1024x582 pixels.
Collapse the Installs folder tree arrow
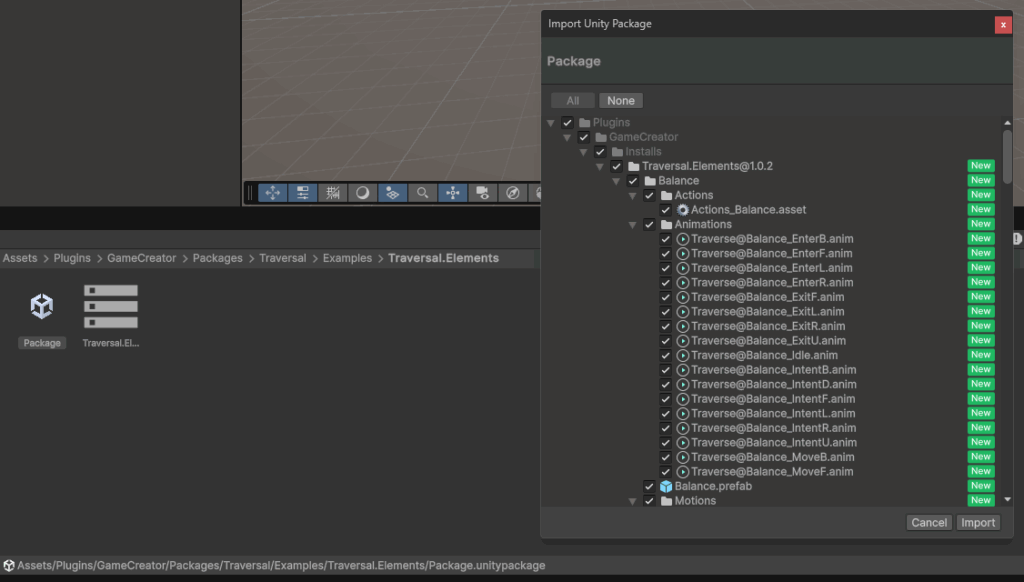click(583, 152)
